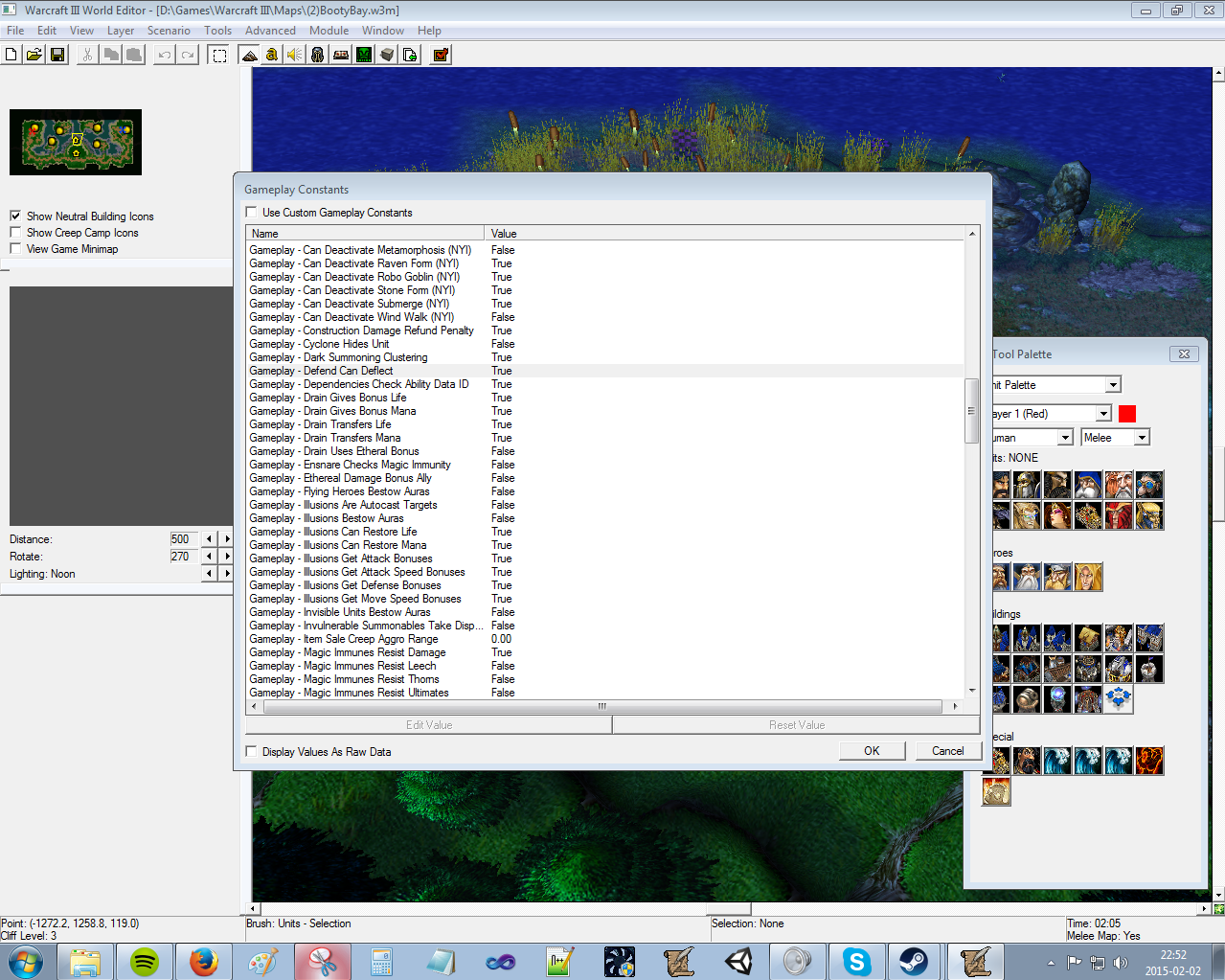Select the white-bearded Archmage hero icon

coord(1027,577)
